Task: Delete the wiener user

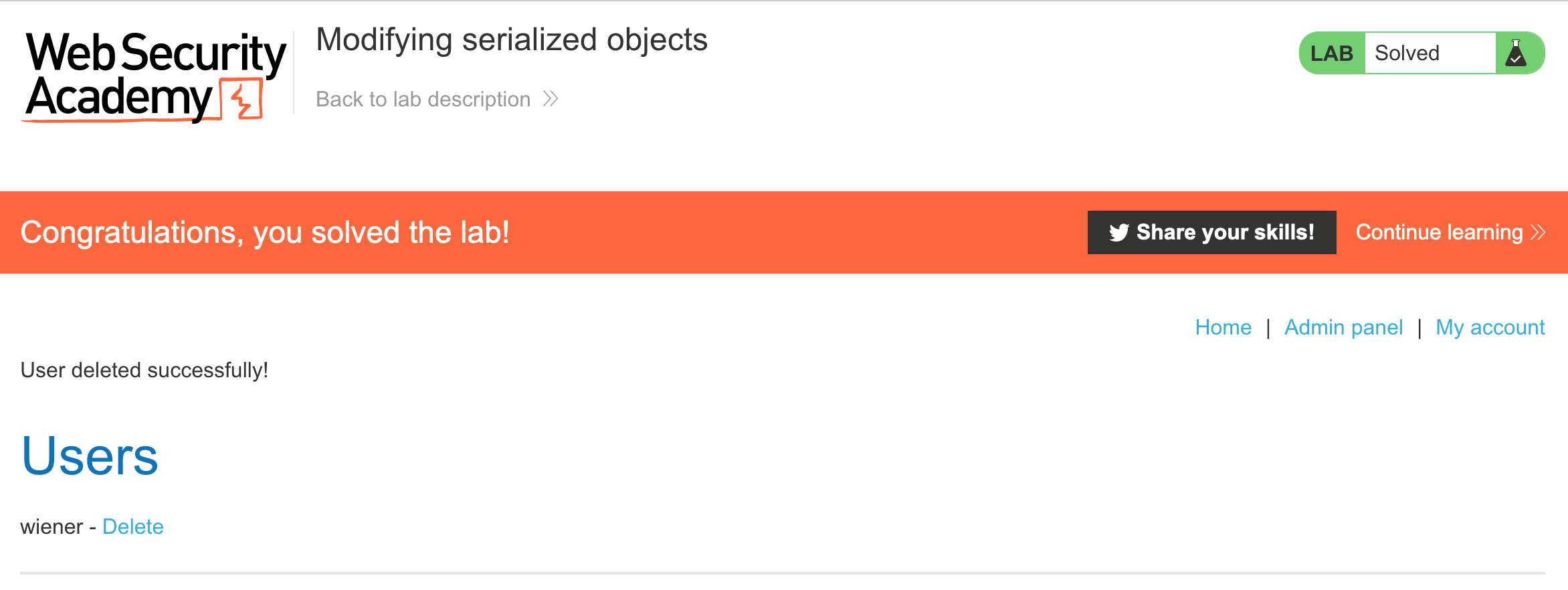Action: point(132,526)
